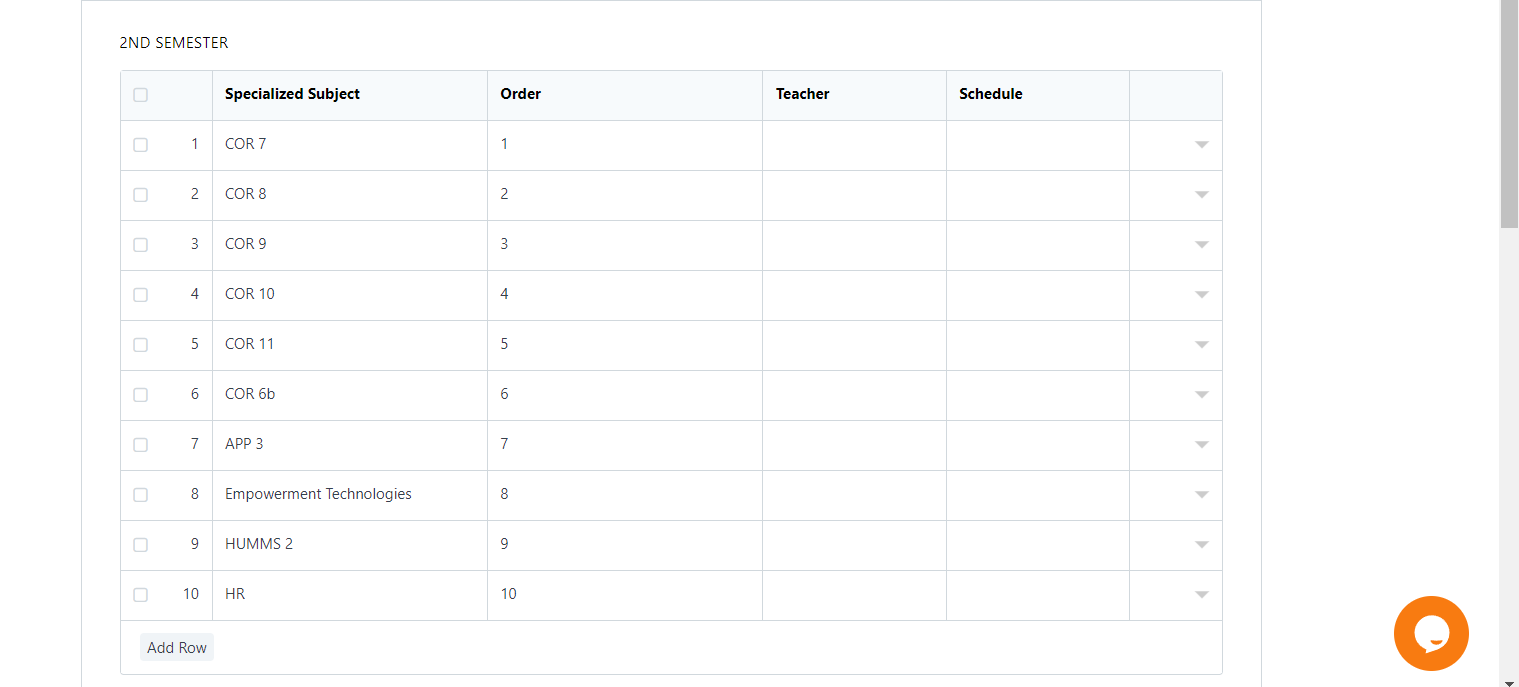Screen dimensions: 1519x687
Task: Expand row arrow for Empowerment Technologies
Action: [1202, 495]
